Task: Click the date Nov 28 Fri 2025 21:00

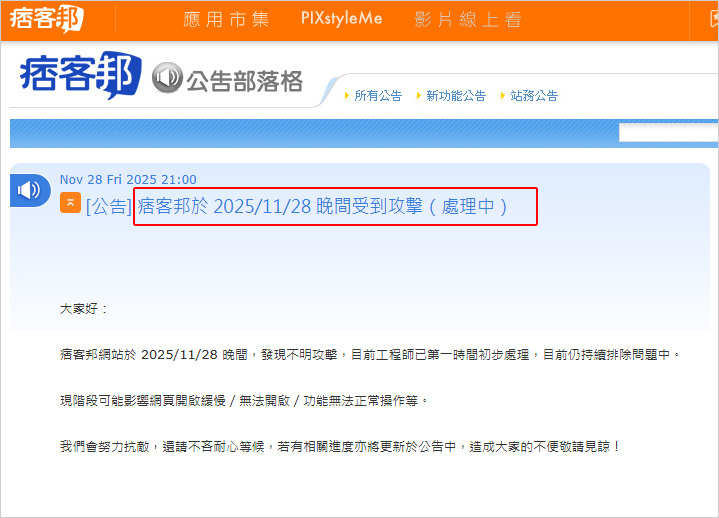Action: pyautogui.click(x=128, y=179)
